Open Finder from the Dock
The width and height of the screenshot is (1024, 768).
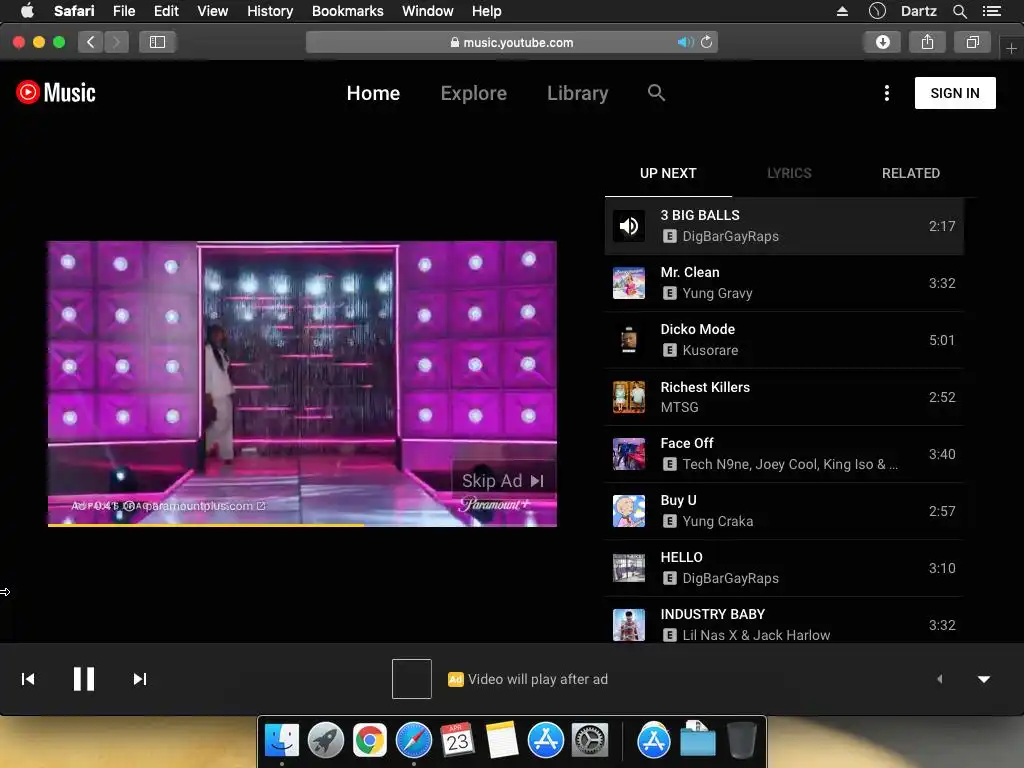click(x=281, y=741)
